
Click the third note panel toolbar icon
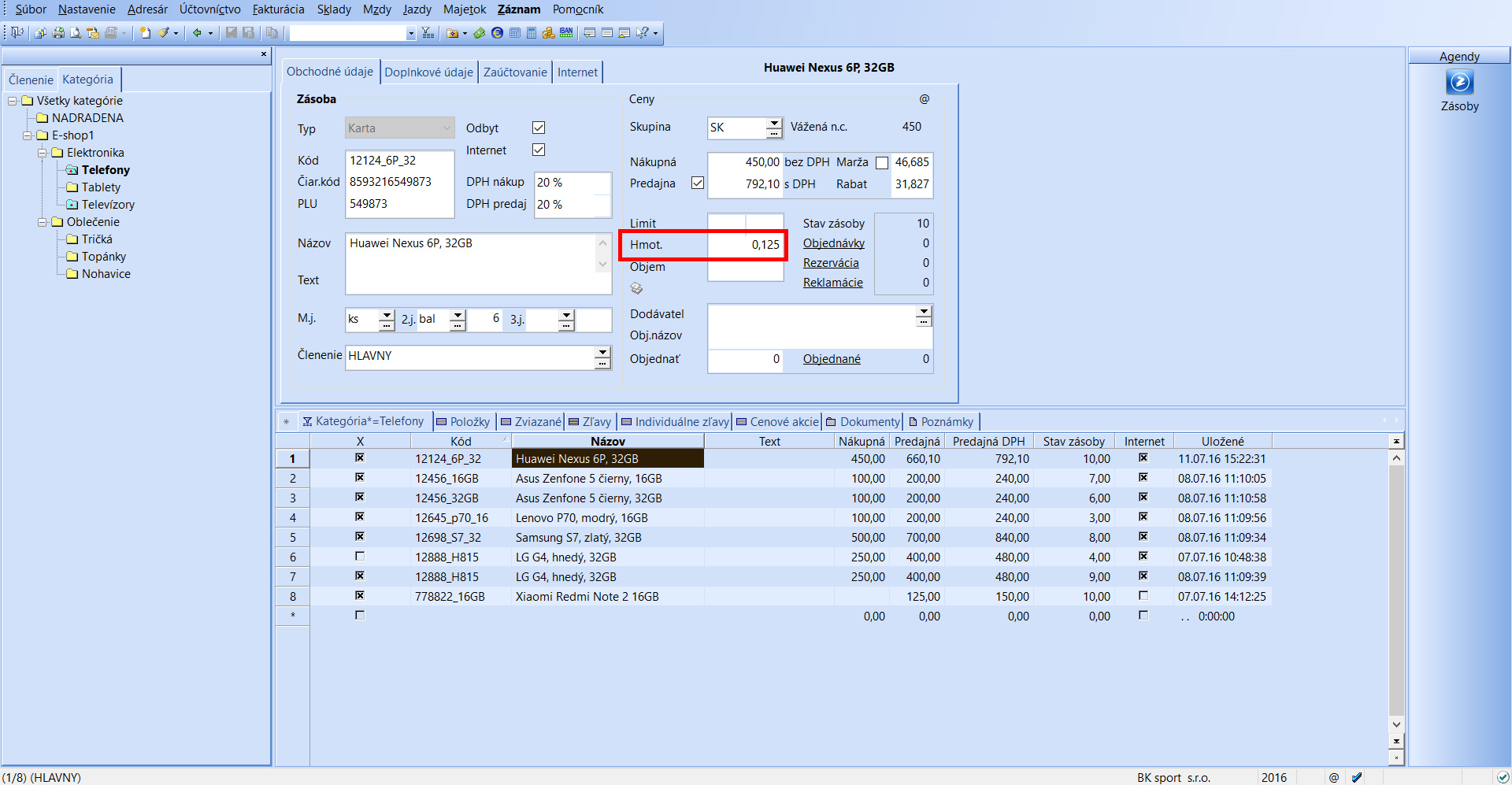click(624, 32)
